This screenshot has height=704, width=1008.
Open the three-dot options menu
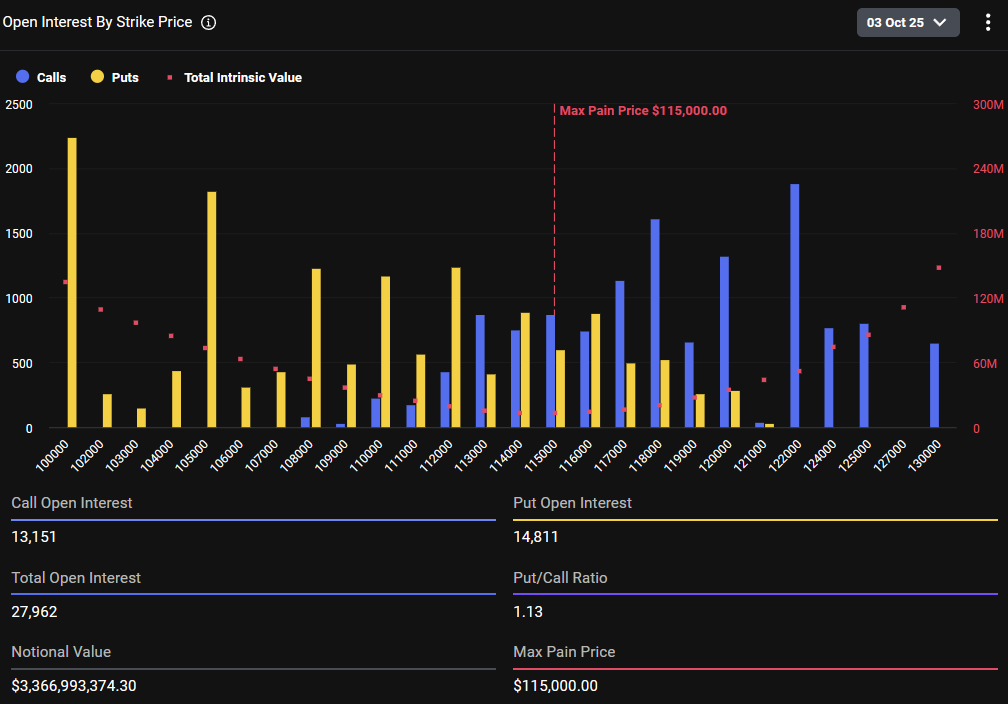pos(988,22)
